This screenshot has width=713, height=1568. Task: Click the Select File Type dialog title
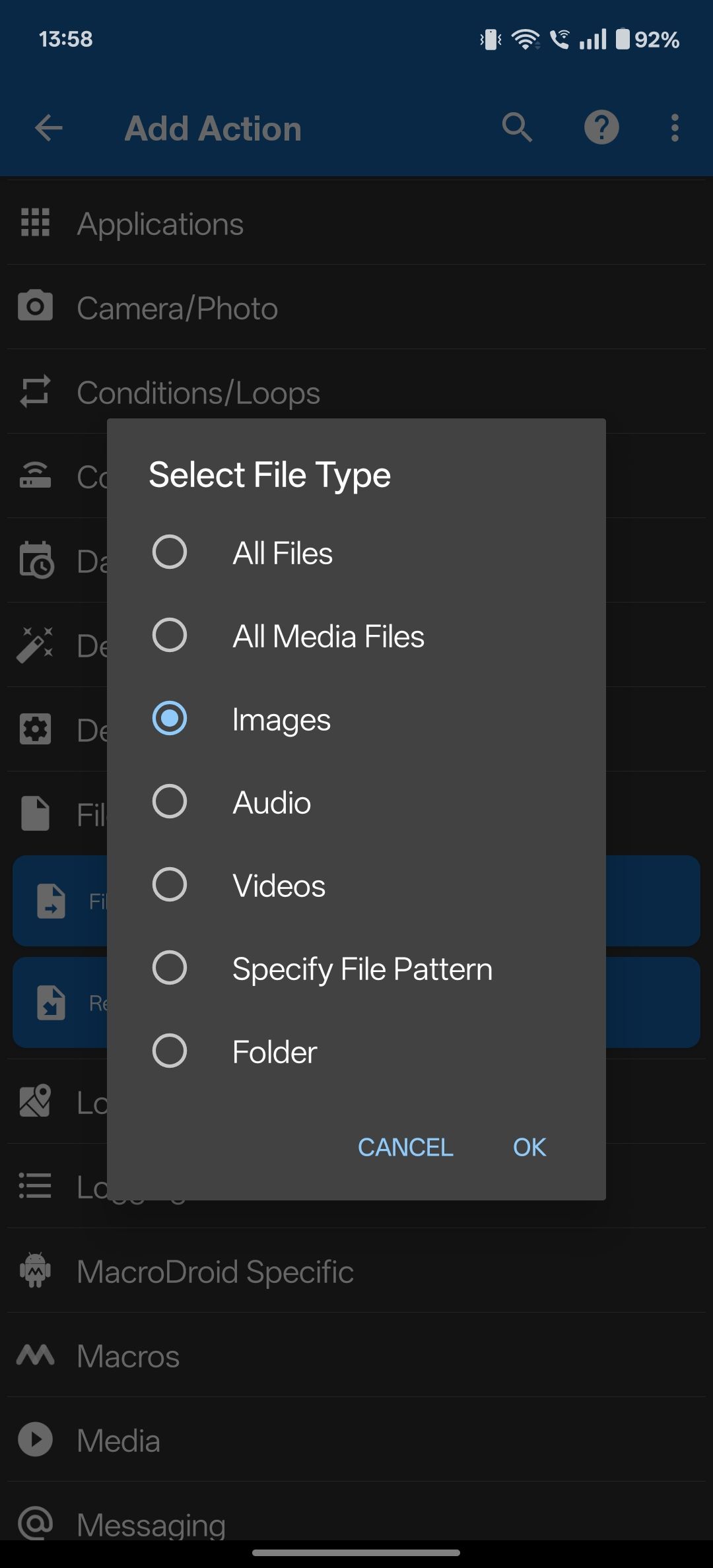269,475
